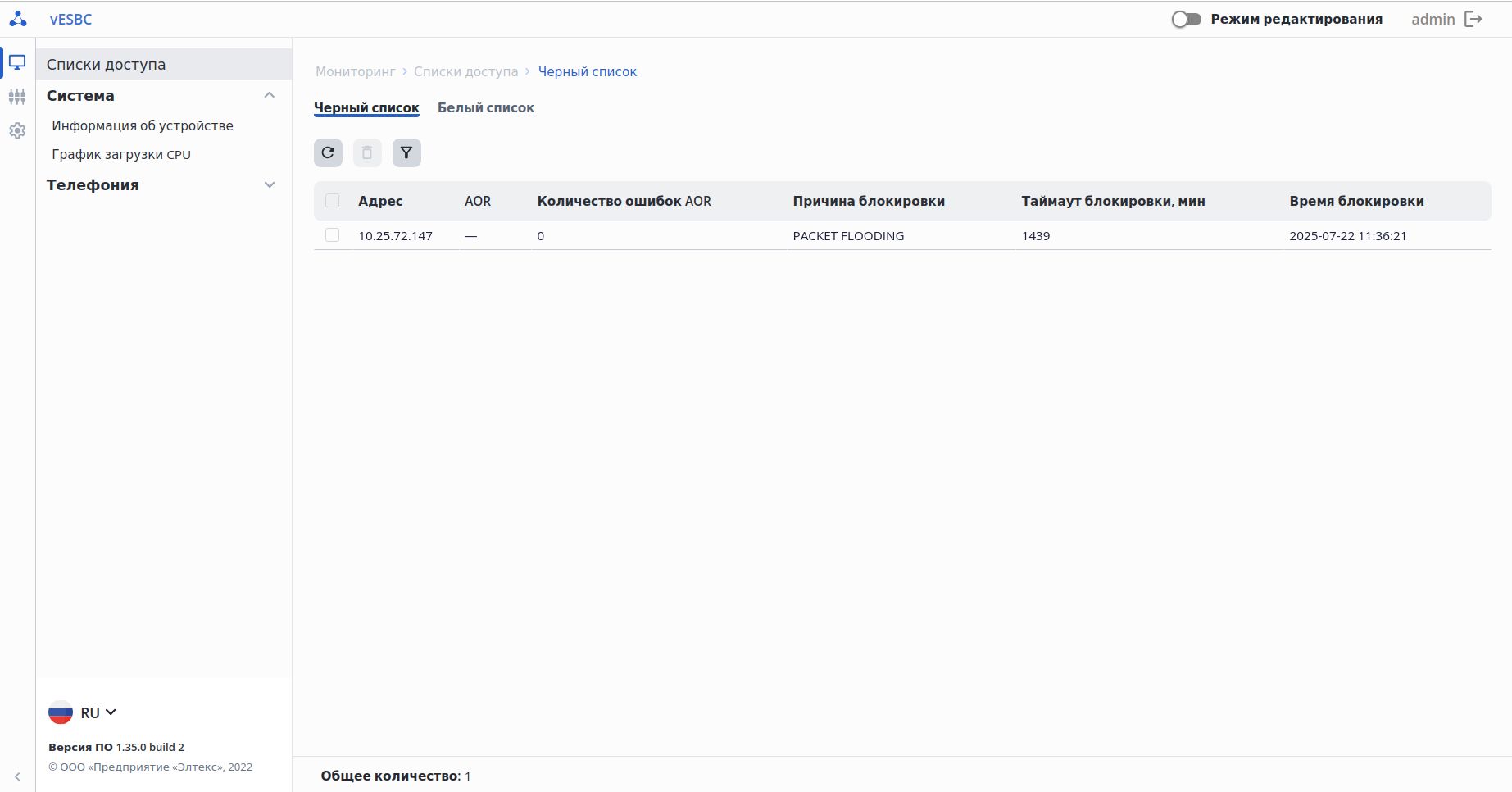The width and height of the screenshot is (1512, 792).
Task: Open the RU language dropdown
Action: click(83, 712)
